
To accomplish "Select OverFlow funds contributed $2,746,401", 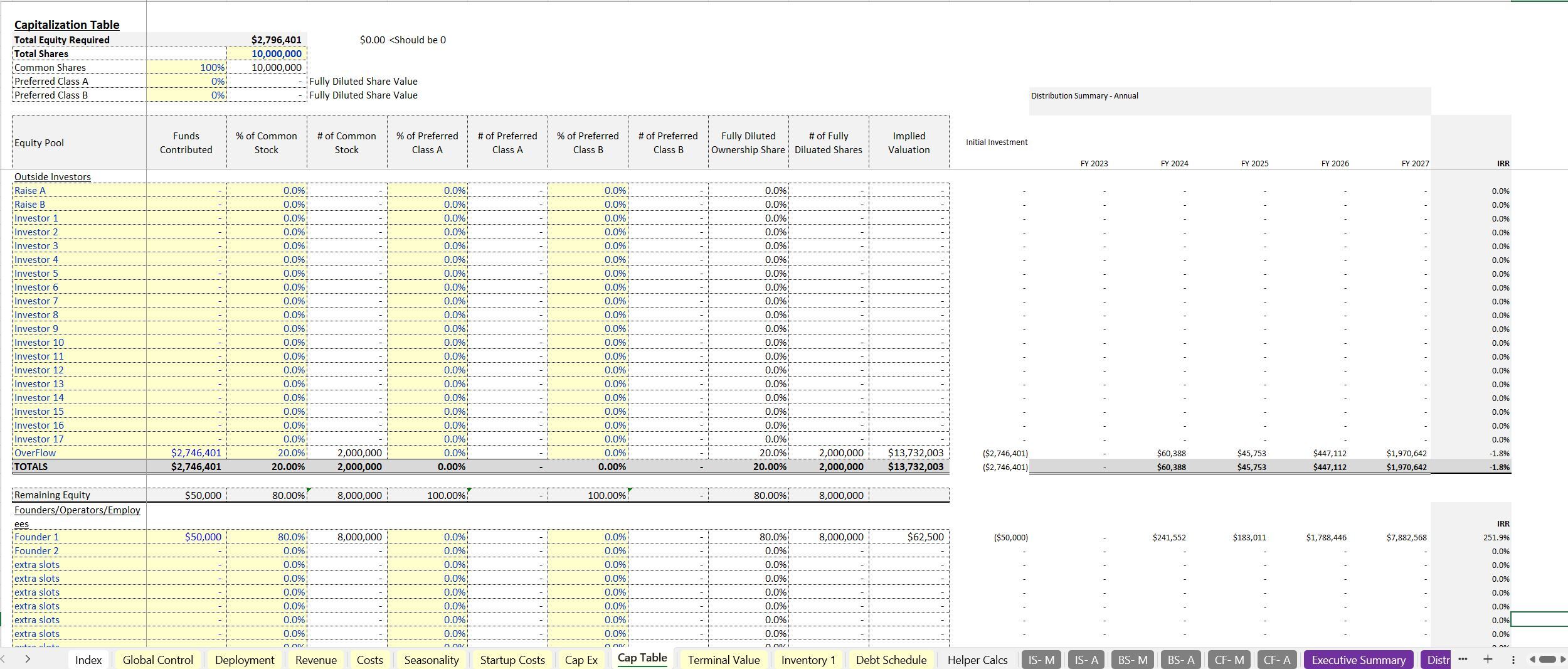I will (187, 452).
